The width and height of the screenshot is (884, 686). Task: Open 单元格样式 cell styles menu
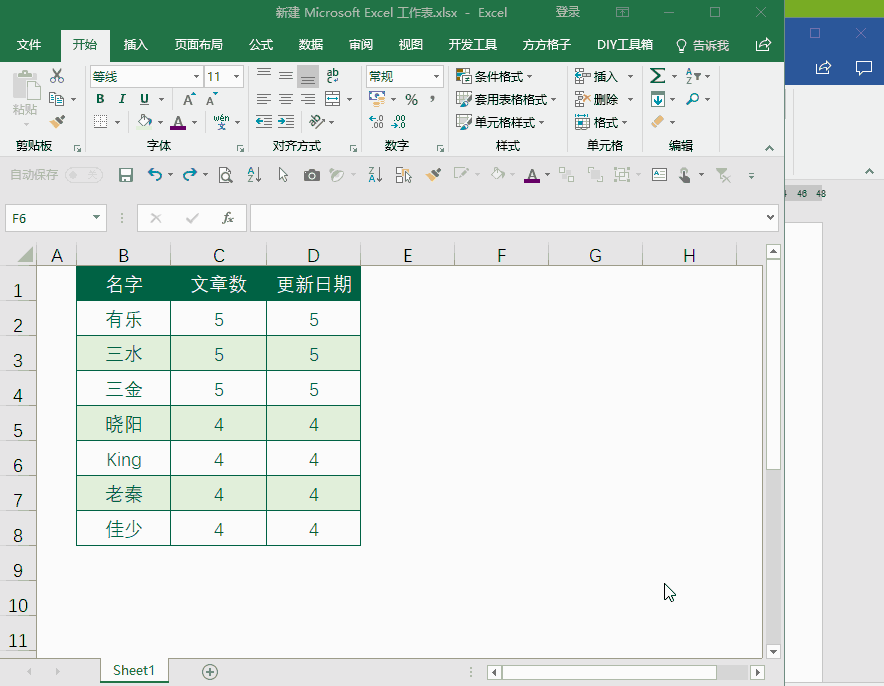(500, 122)
